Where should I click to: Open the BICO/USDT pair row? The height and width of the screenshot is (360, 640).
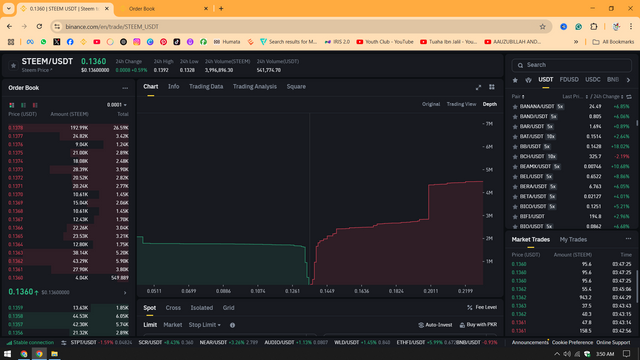click(x=571, y=207)
